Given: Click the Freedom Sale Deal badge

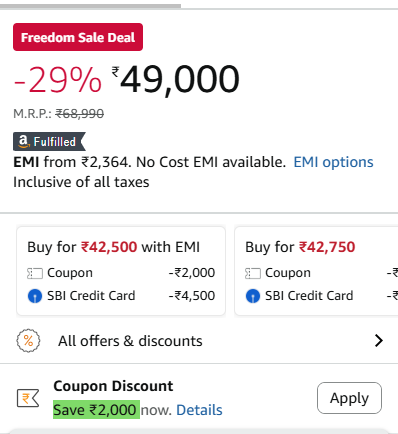Looking at the screenshot, I should (x=78, y=37).
